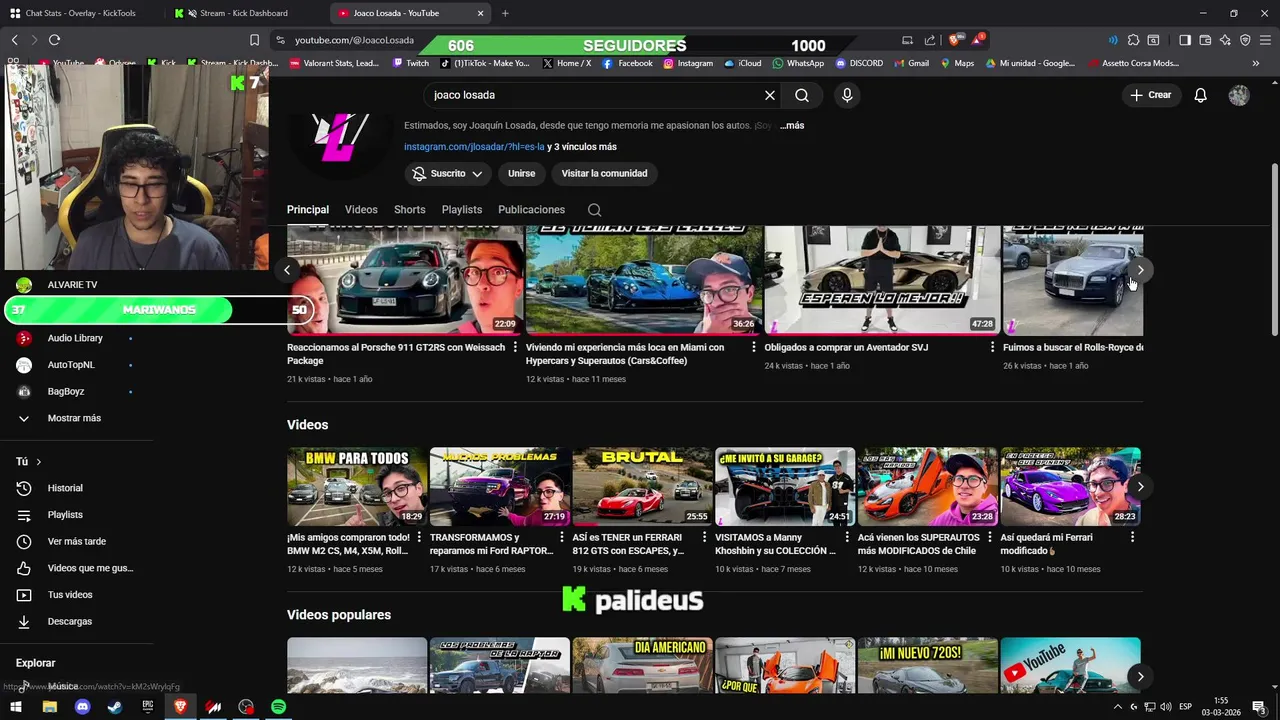Switch to Chat Stats Overlay KickTools tab
Viewport: 1280px width, 720px height.
80,13
